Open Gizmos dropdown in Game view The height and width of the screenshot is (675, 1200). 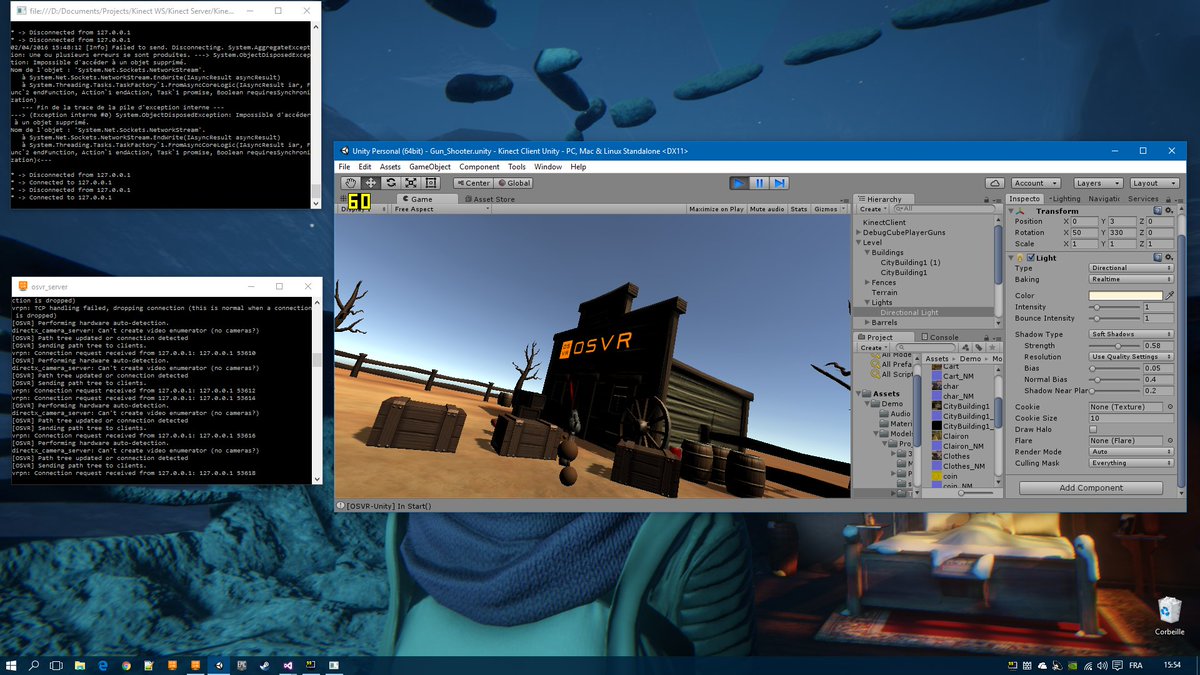click(829, 210)
